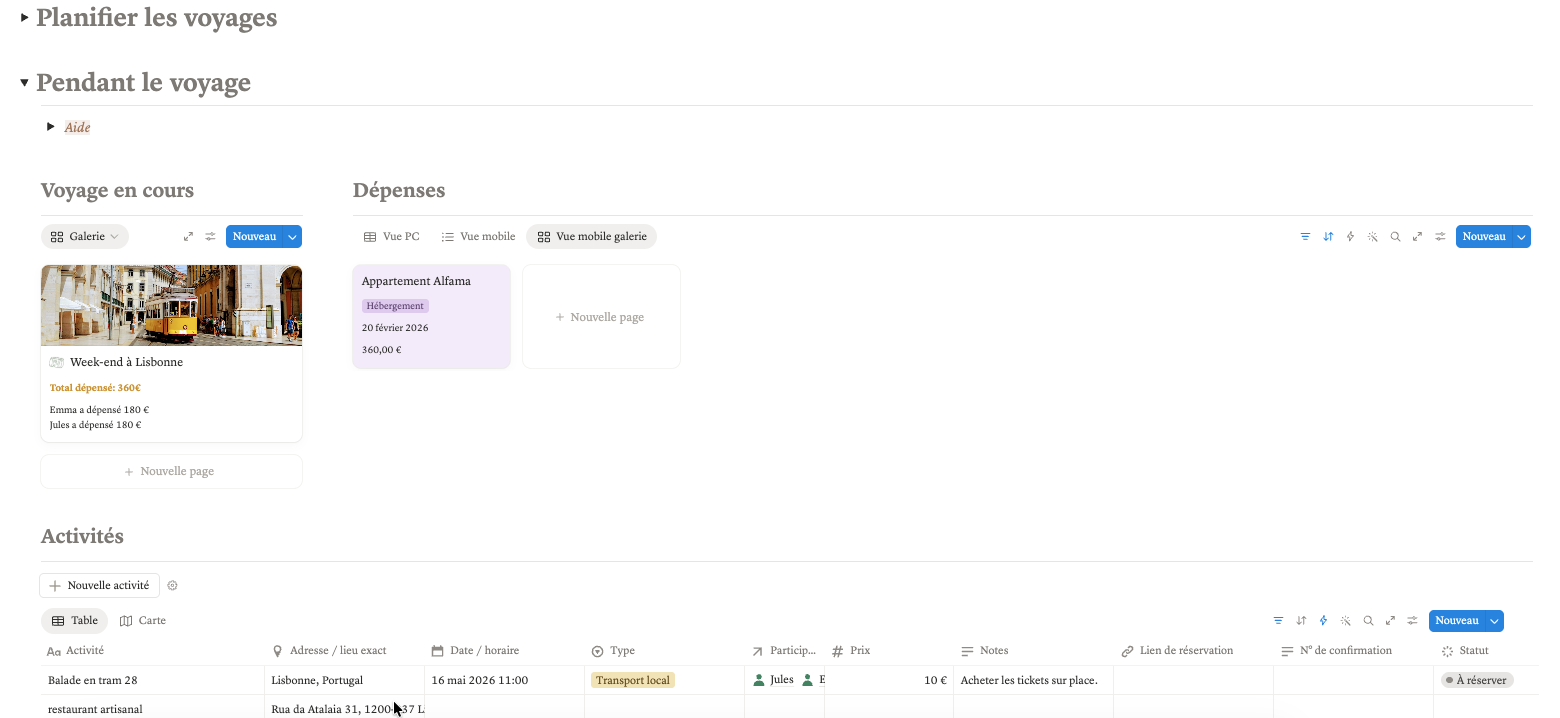Click Nouvelle activité button
This screenshot has width=1560, height=718.
coord(100,586)
